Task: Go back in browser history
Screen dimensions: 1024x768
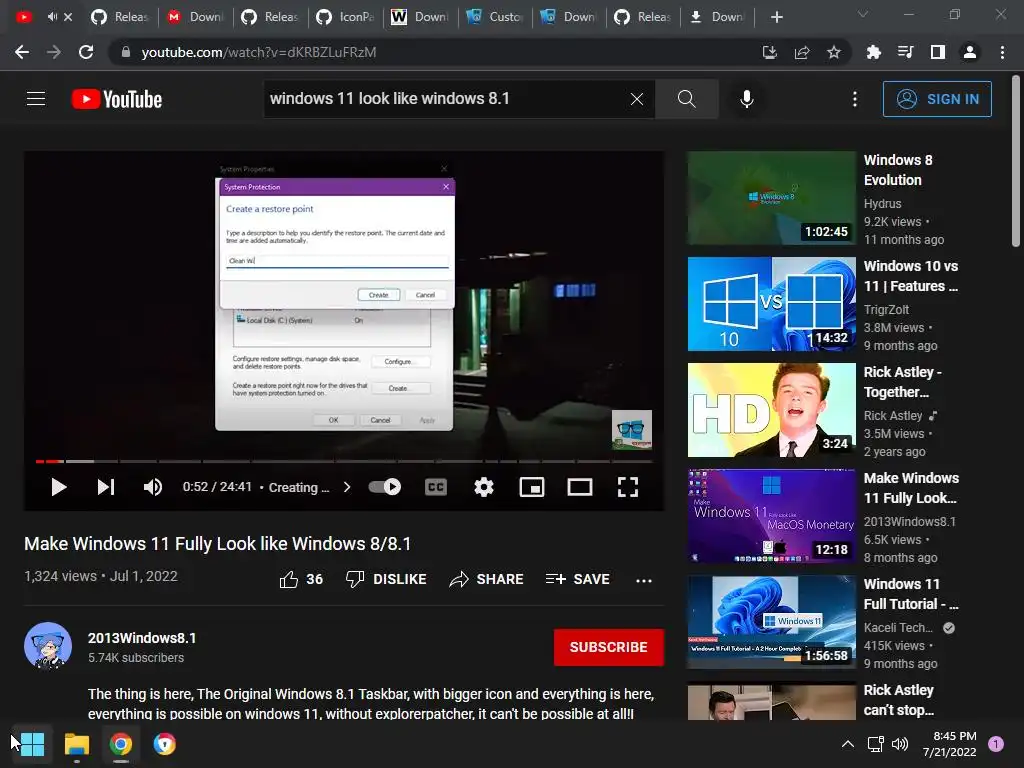Action: click(22, 52)
